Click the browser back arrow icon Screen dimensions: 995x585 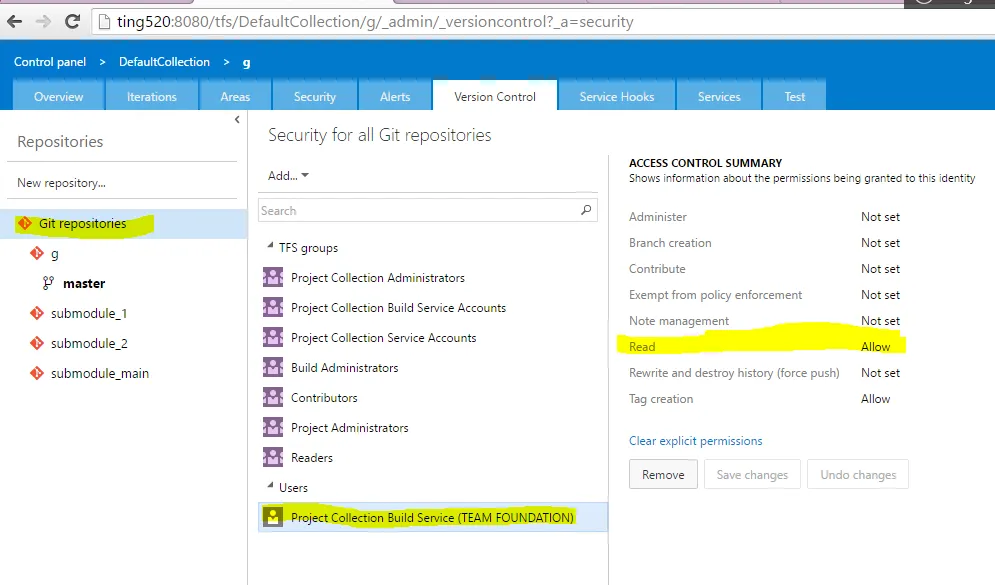pos(14,21)
